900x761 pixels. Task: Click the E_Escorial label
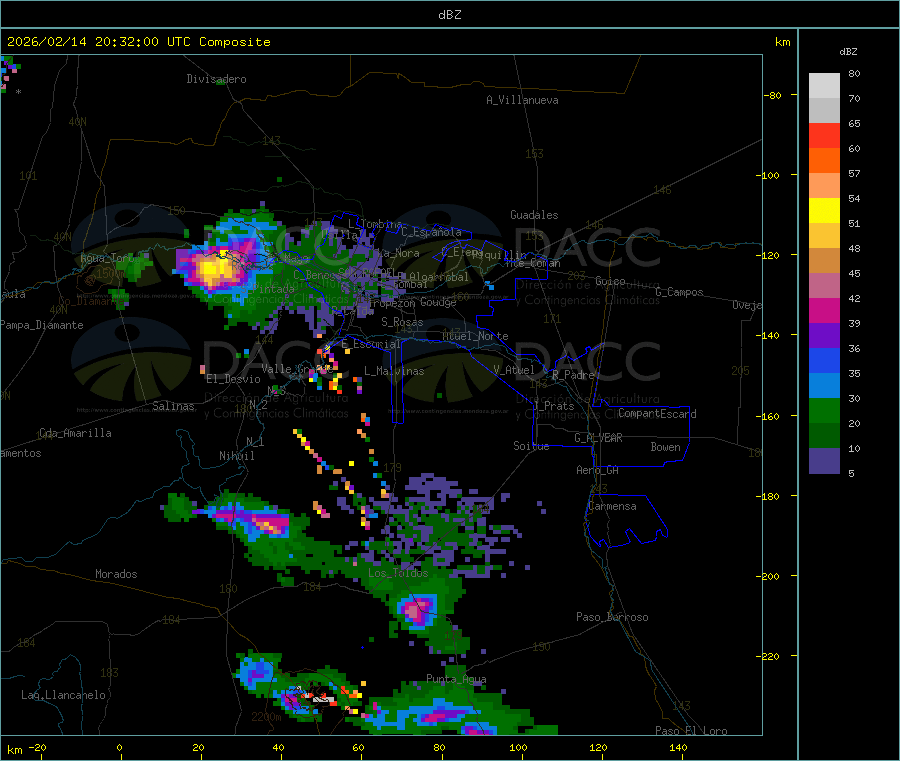(x=371, y=344)
